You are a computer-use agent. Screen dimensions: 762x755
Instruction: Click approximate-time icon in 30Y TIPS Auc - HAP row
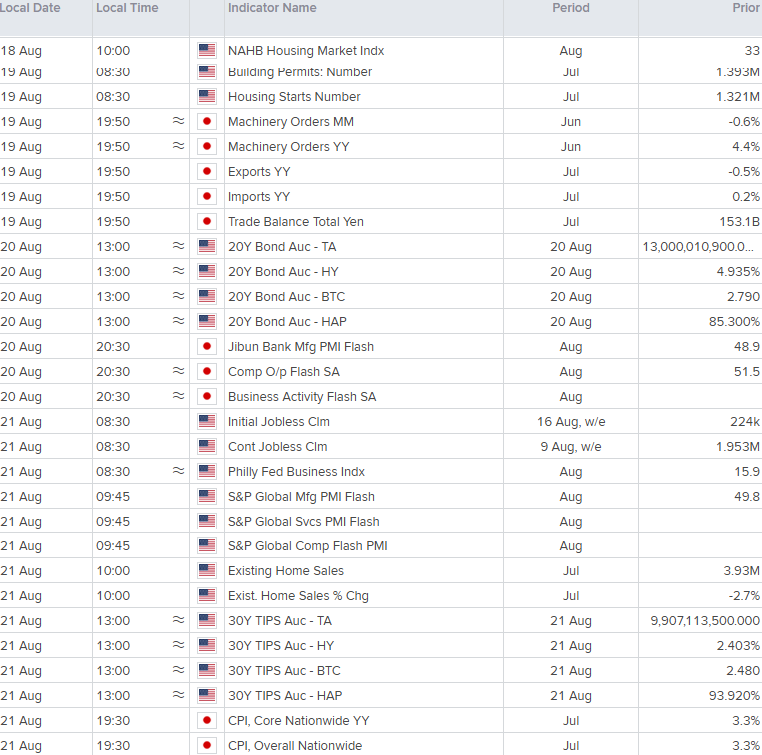tap(178, 695)
